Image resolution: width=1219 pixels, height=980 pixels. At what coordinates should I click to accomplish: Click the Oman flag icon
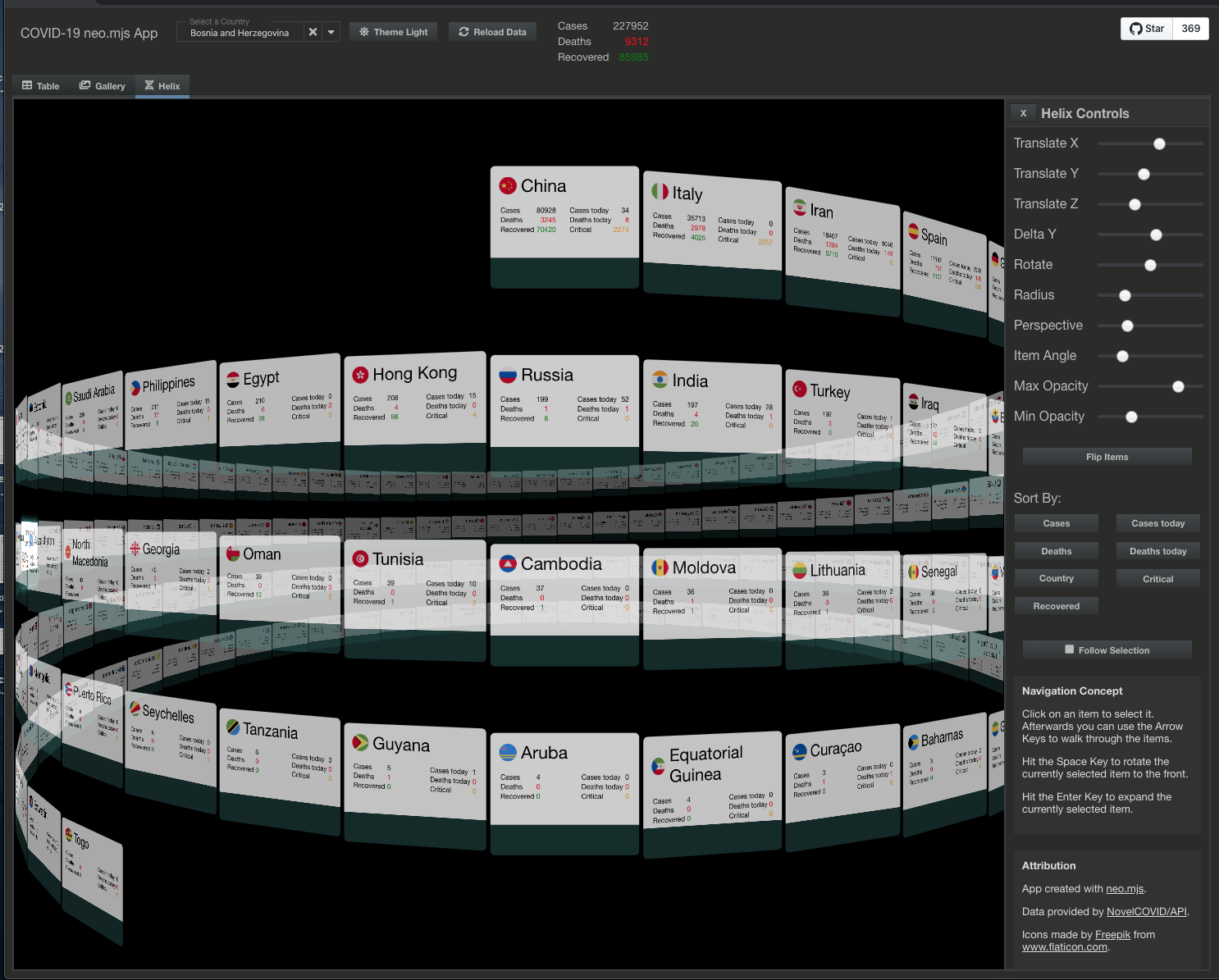(233, 554)
